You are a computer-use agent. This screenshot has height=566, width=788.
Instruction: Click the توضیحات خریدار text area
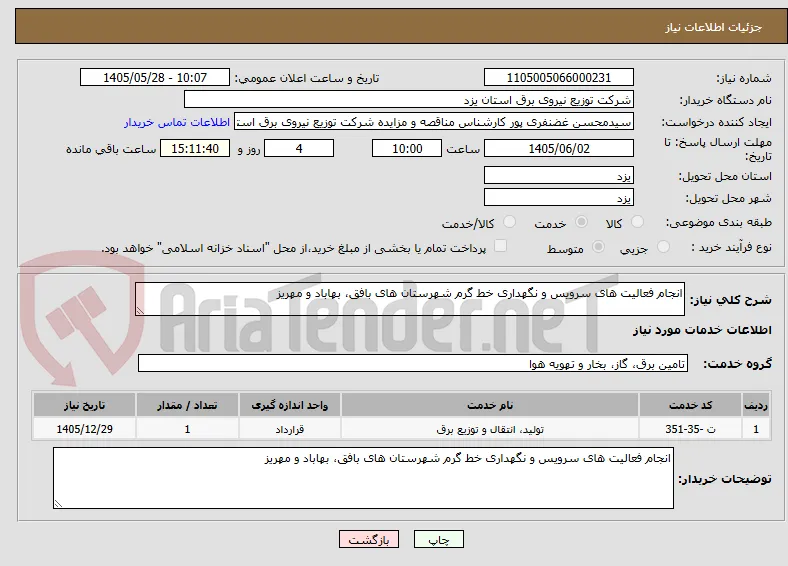363,478
